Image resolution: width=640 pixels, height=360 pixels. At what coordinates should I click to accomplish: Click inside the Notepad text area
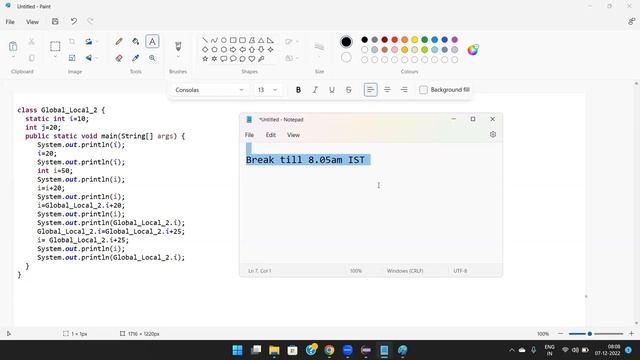(x=371, y=203)
